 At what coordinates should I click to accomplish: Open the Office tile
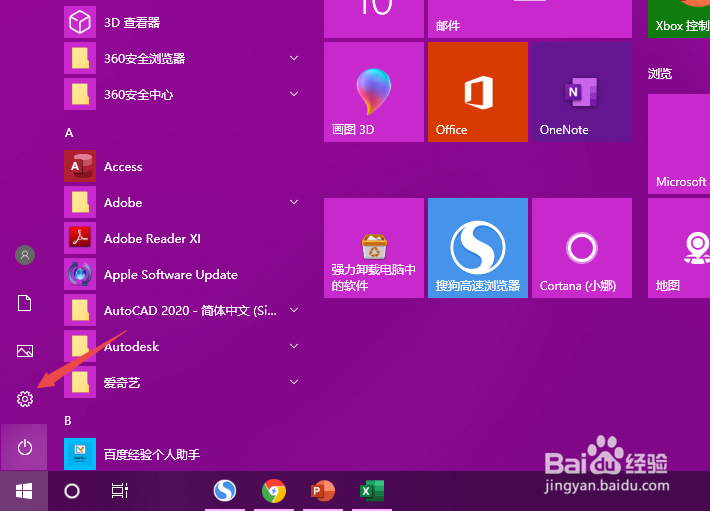[x=478, y=92]
